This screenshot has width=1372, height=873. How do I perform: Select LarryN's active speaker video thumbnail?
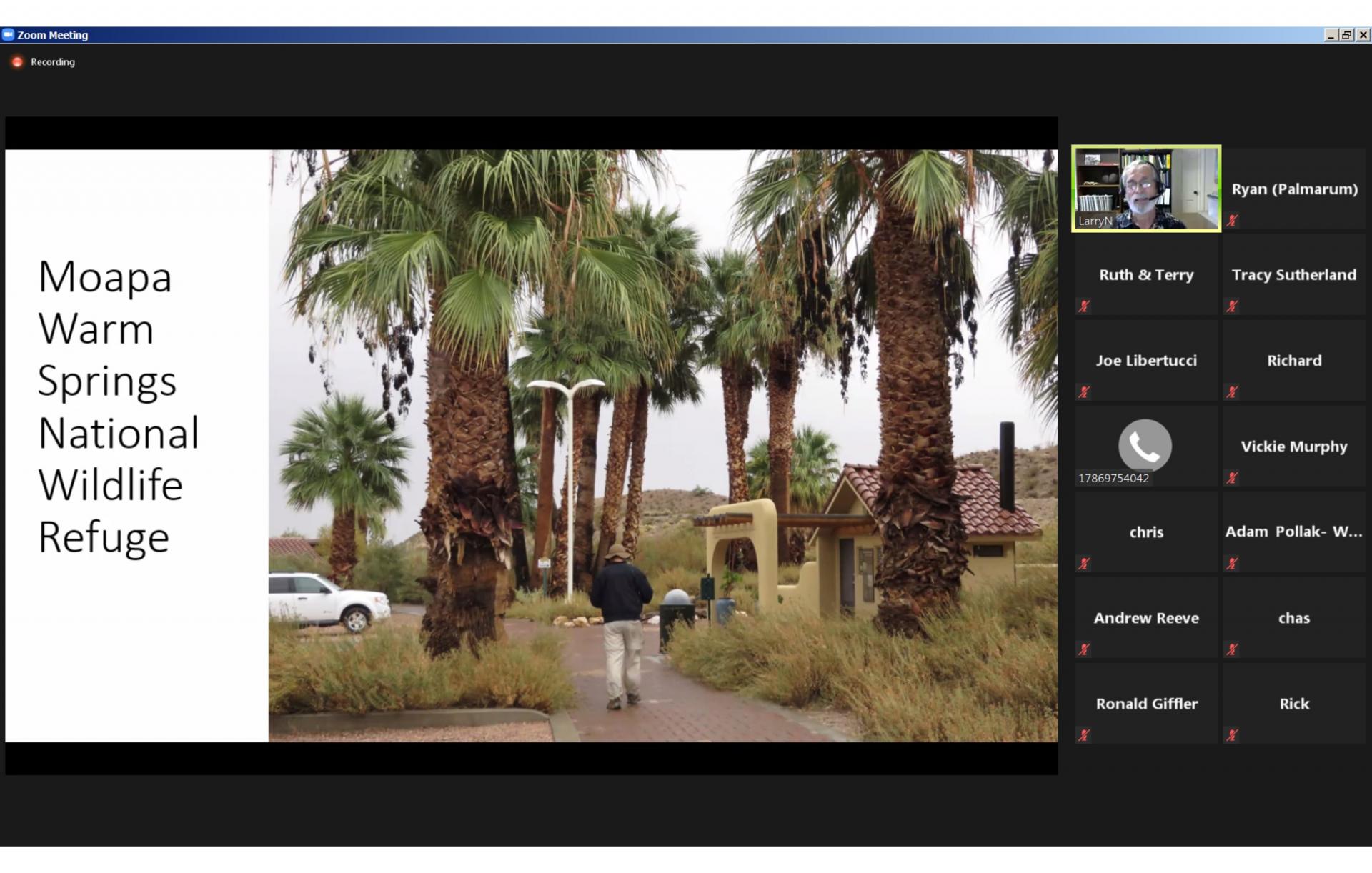[1145, 189]
